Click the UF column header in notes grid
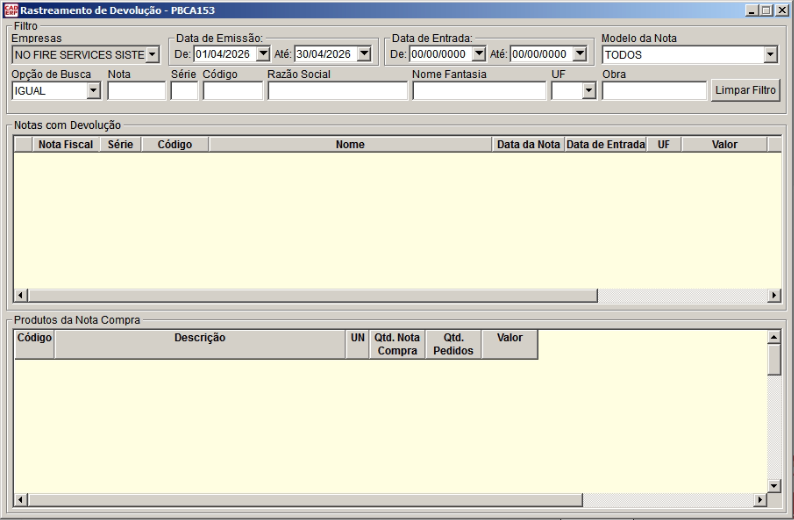Viewport: 794px width, 520px height. pyautogui.click(x=664, y=144)
